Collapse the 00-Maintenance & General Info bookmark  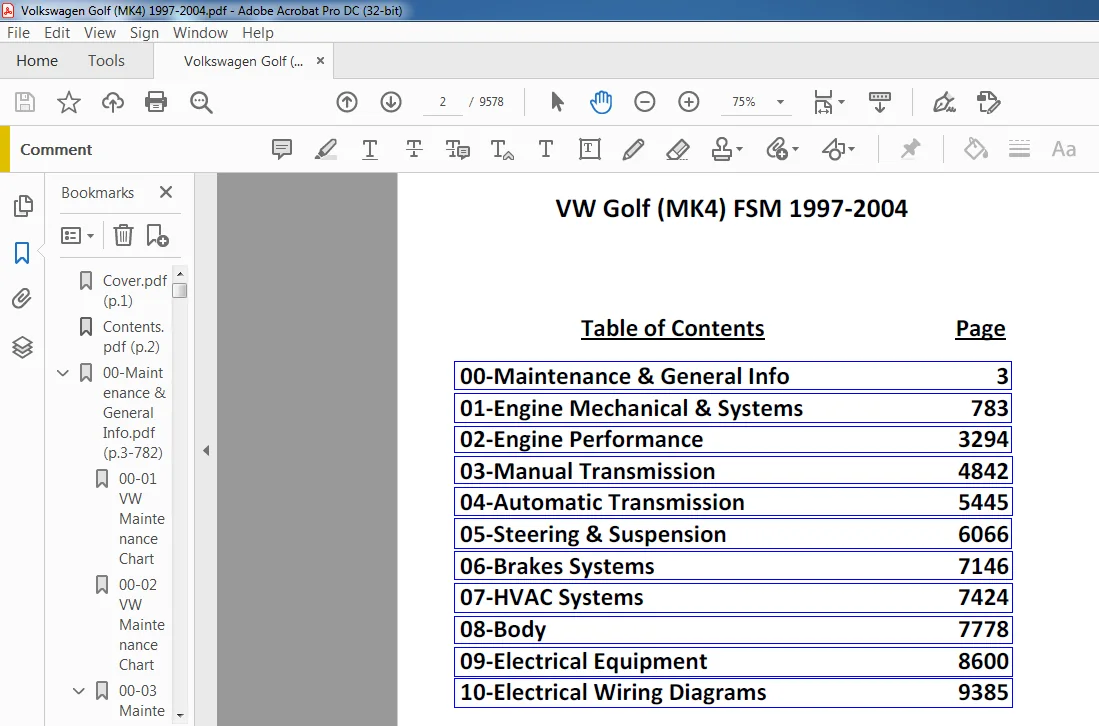click(63, 373)
